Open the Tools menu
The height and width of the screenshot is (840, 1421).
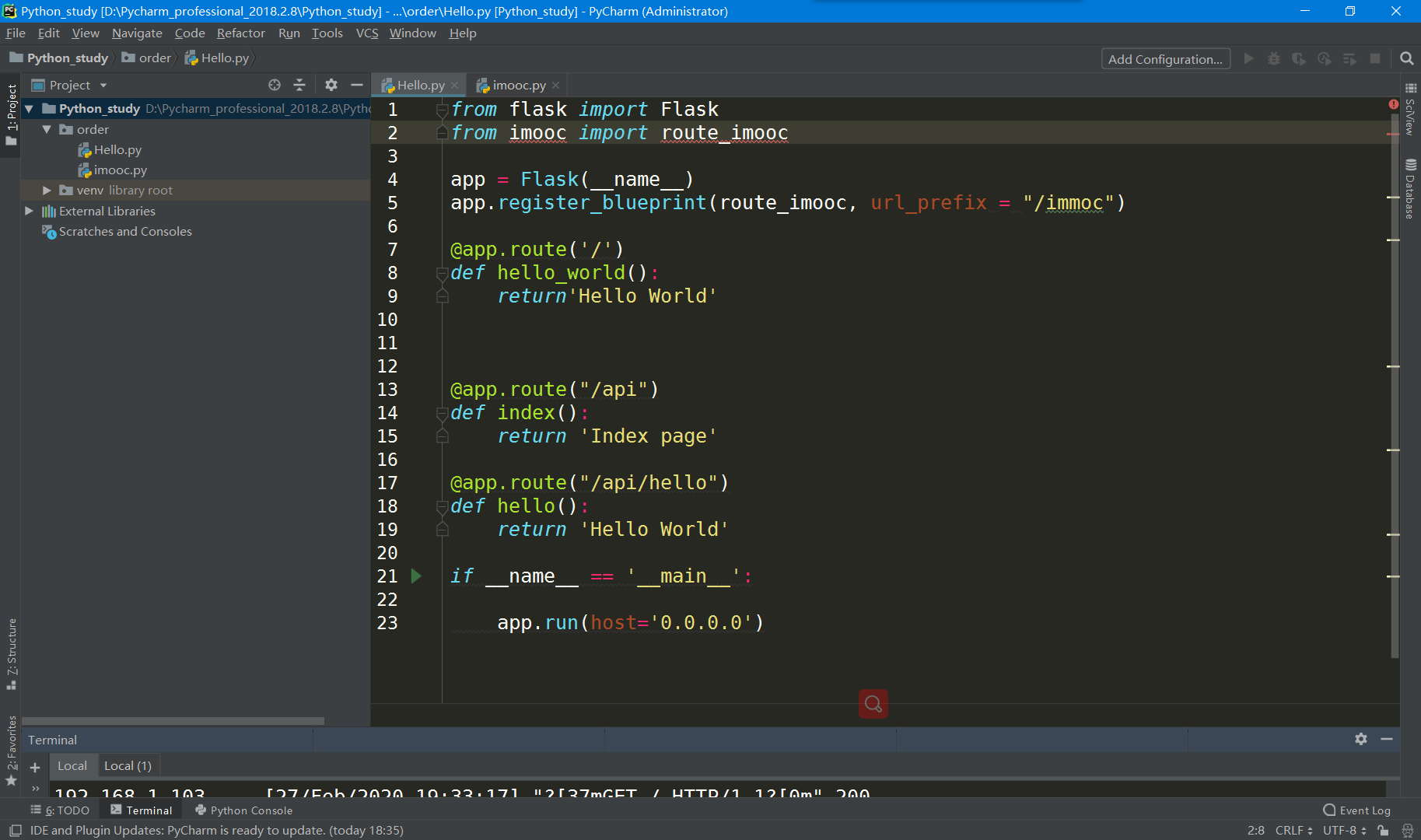[x=327, y=33]
